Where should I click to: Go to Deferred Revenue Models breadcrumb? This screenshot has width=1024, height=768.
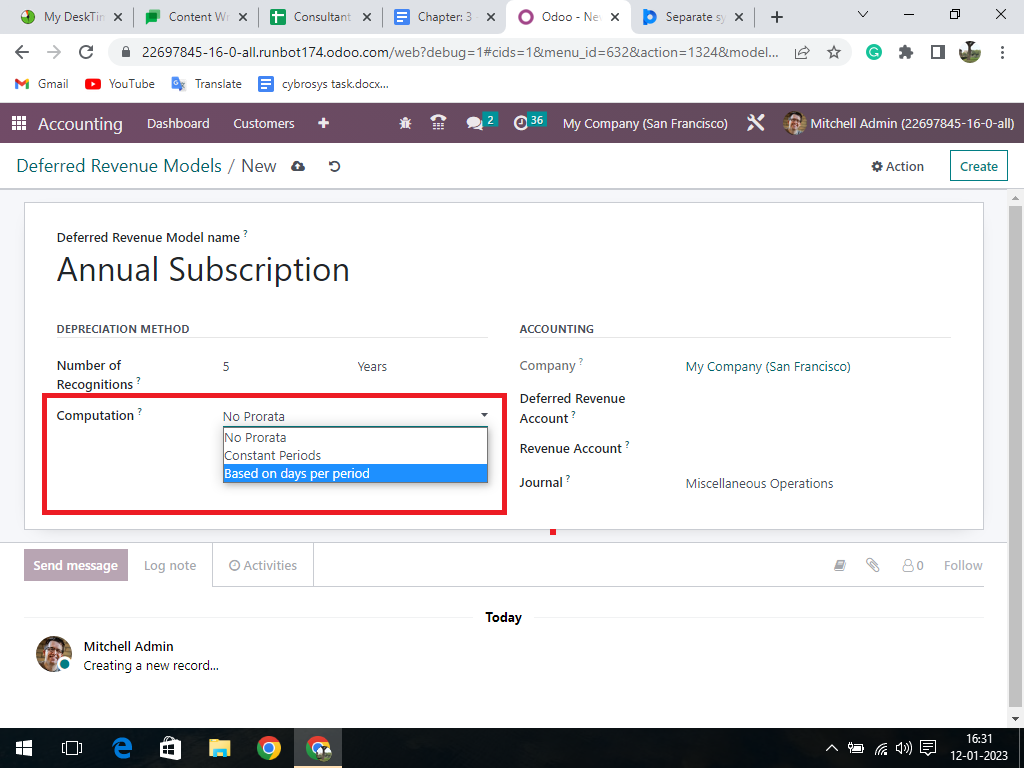tap(119, 166)
